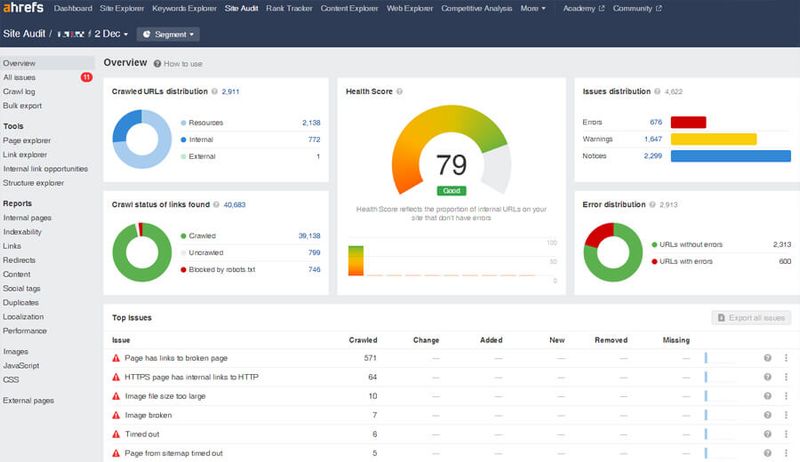This screenshot has height=462, width=800.
Task: Click the Ahrefs logo
Action: (x=23, y=8)
